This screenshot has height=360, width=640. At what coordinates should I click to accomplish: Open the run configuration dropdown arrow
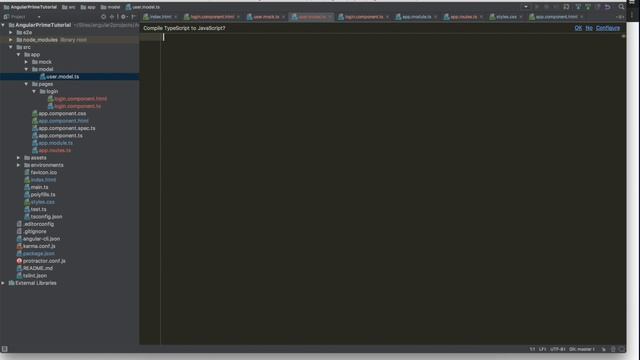pos(526,7)
